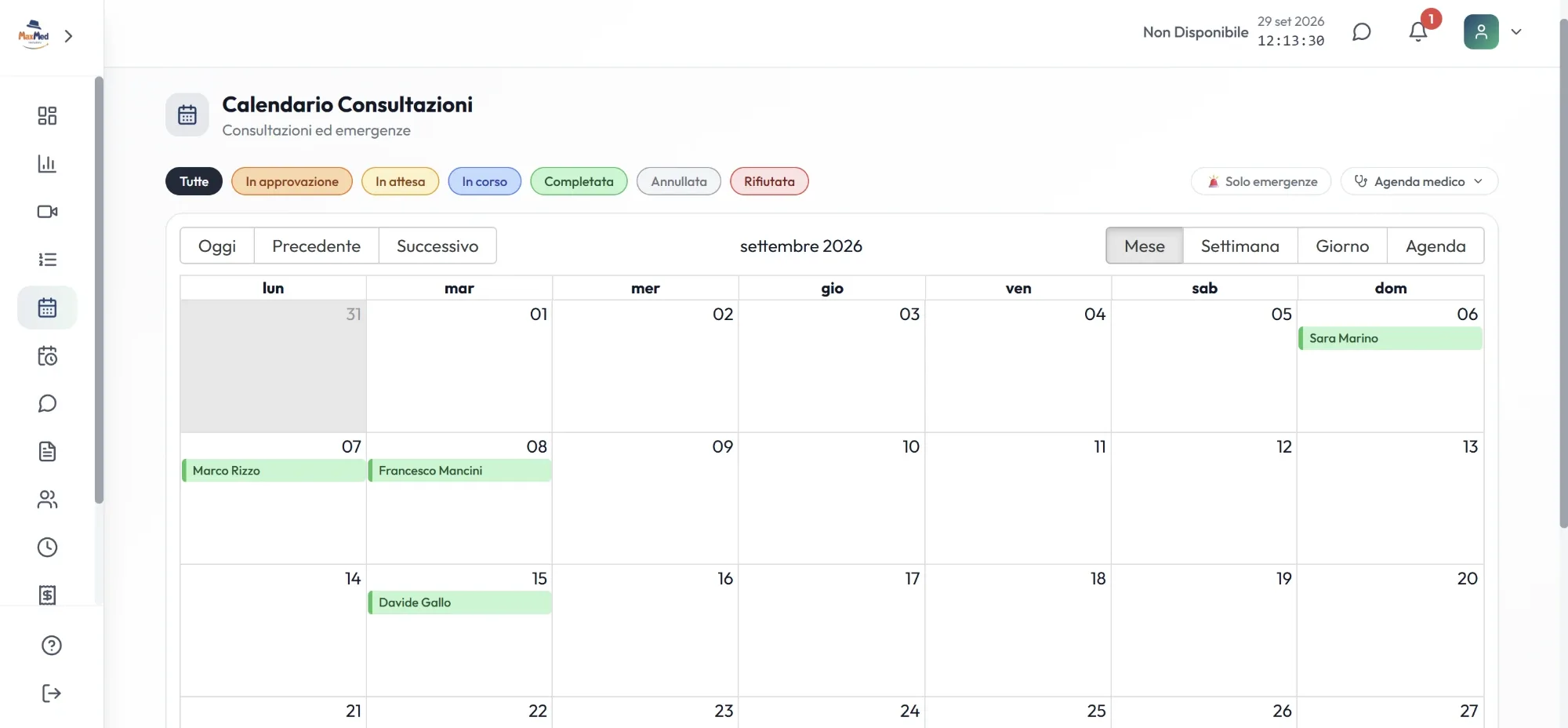Click the Calendario Consultazioni header icon

pos(187,115)
